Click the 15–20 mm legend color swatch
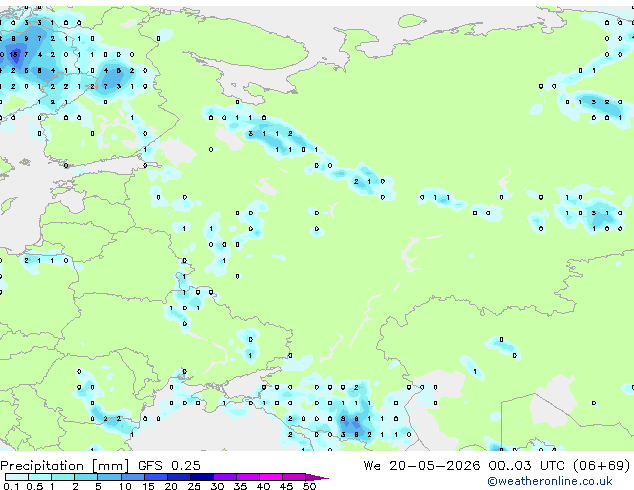Image resolution: width=634 pixels, height=490 pixels. click(156, 477)
